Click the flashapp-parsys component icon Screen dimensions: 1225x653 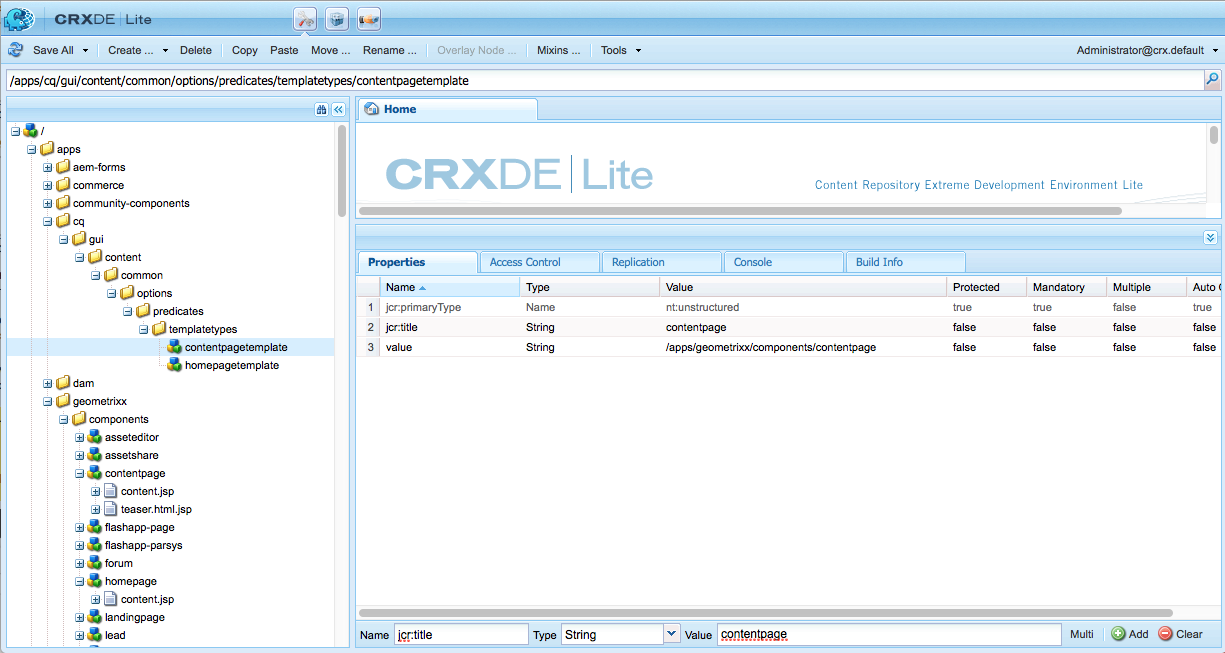pos(95,545)
